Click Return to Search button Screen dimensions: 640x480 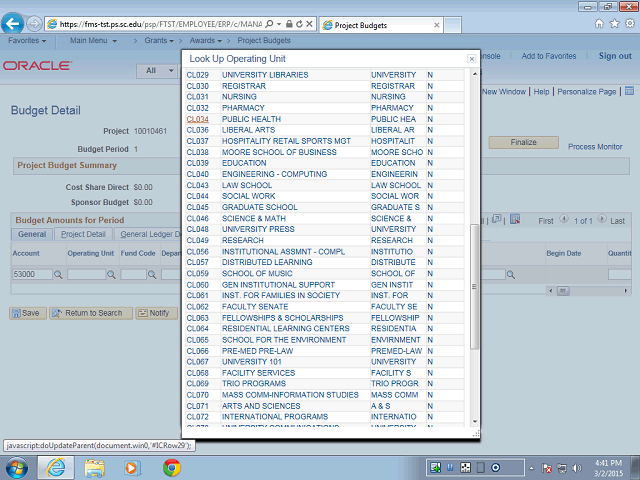pos(91,313)
